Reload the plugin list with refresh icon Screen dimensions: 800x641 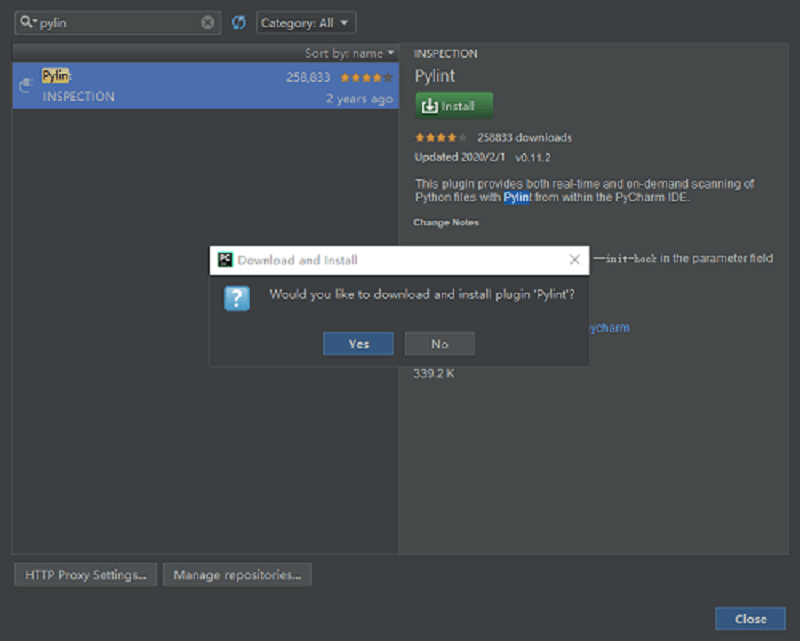pos(238,22)
